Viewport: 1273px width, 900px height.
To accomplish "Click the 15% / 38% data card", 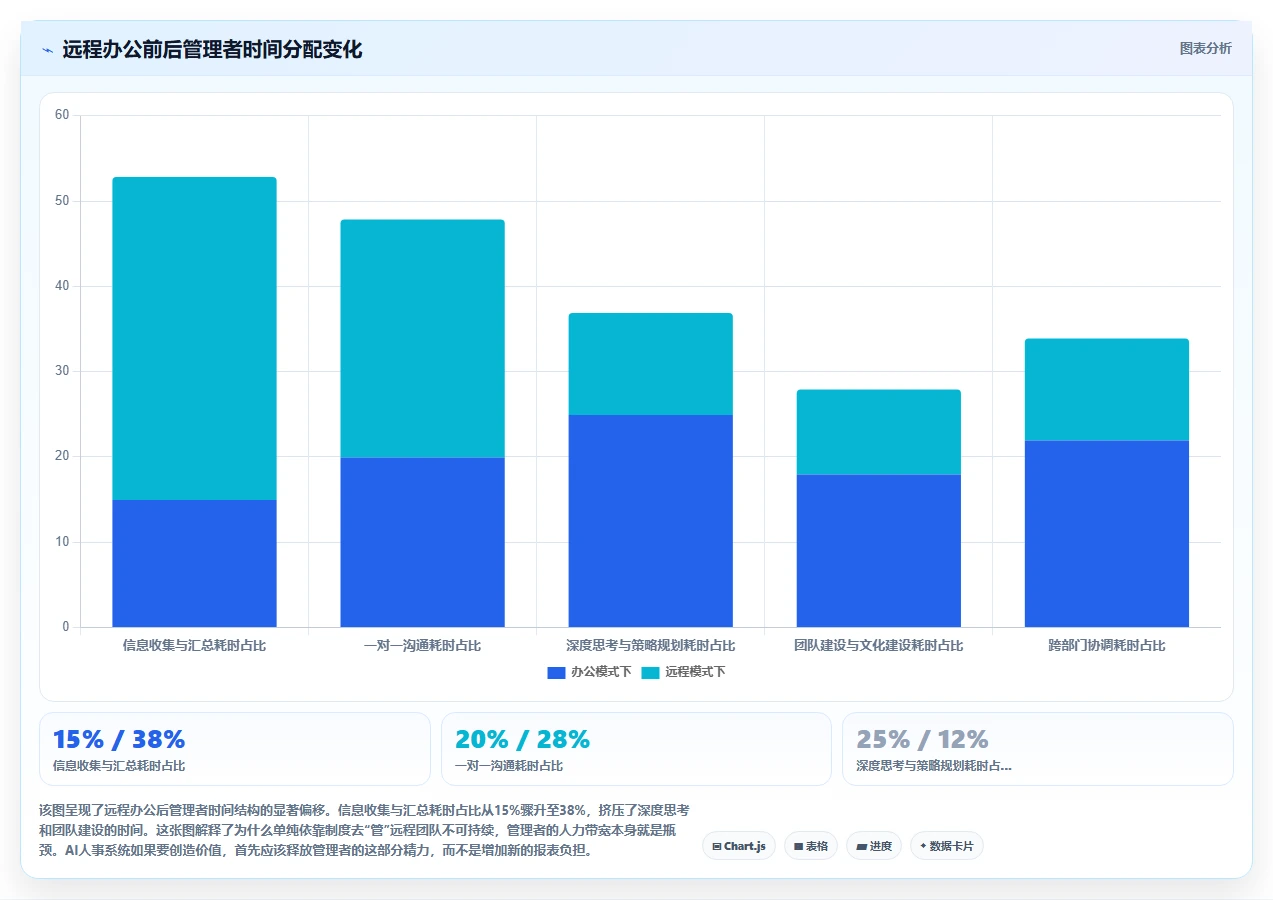I will click(x=235, y=749).
